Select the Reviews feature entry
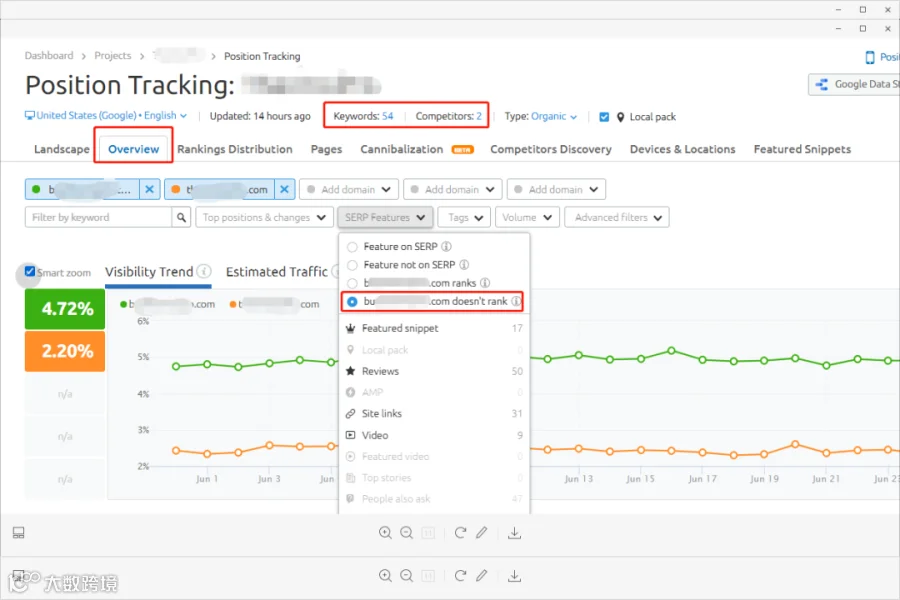This screenshot has width=900, height=600. (434, 371)
